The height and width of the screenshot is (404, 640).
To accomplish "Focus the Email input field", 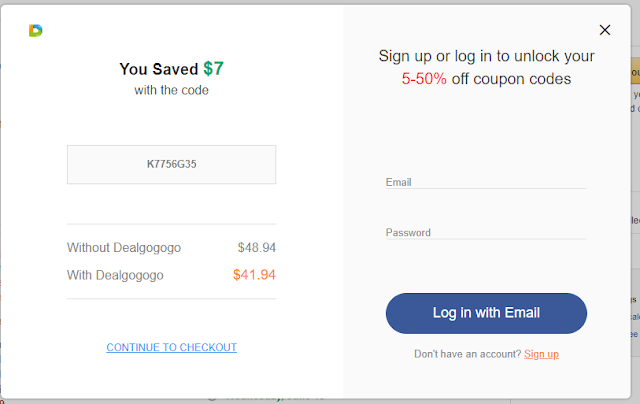I will tap(485, 181).
